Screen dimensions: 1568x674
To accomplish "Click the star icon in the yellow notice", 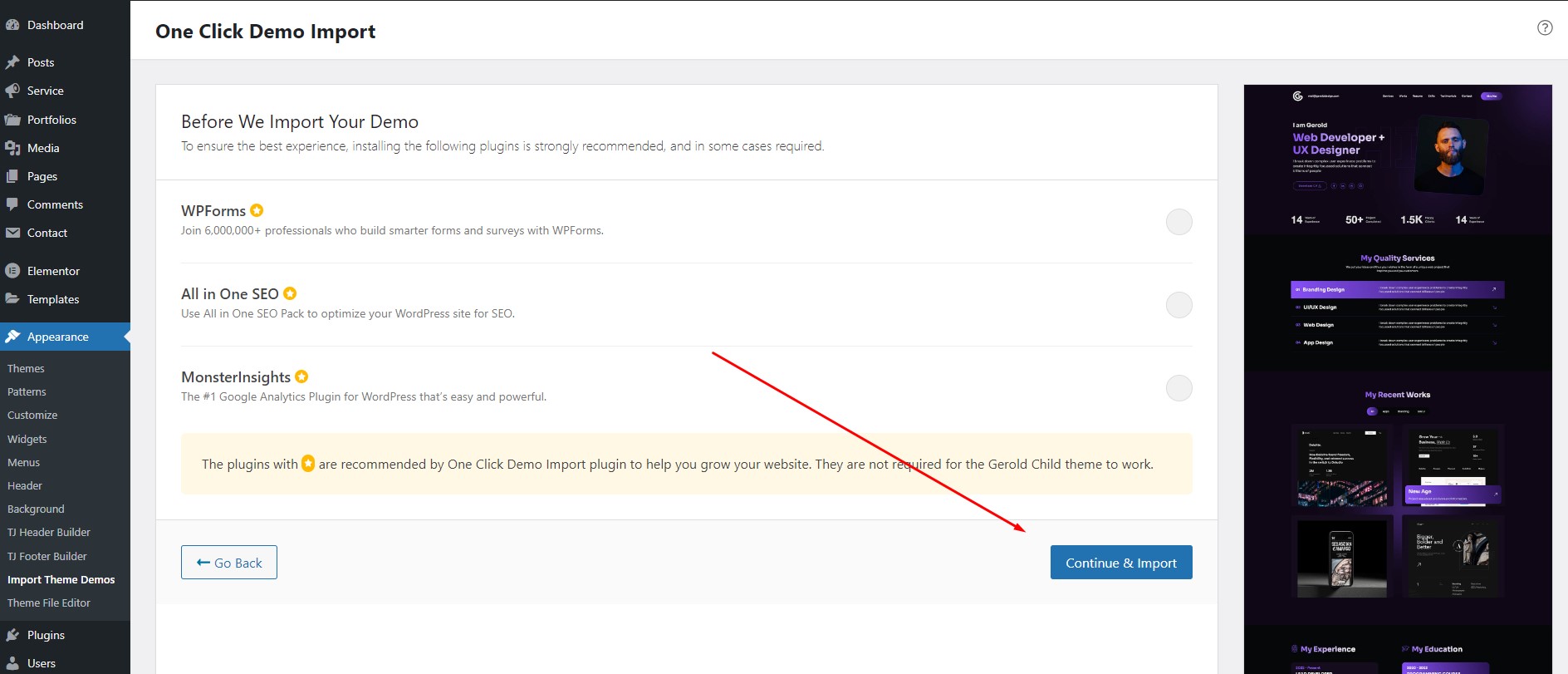I will coord(308,464).
